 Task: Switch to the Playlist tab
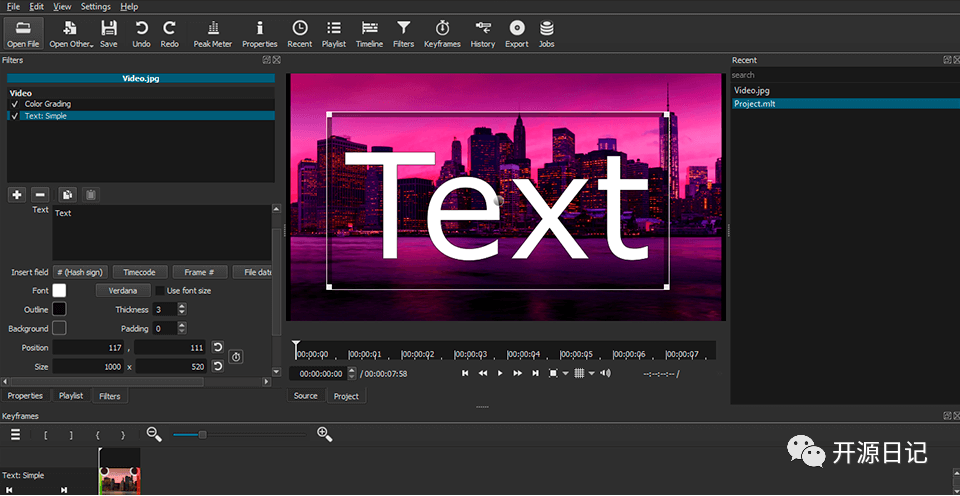point(71,396)
